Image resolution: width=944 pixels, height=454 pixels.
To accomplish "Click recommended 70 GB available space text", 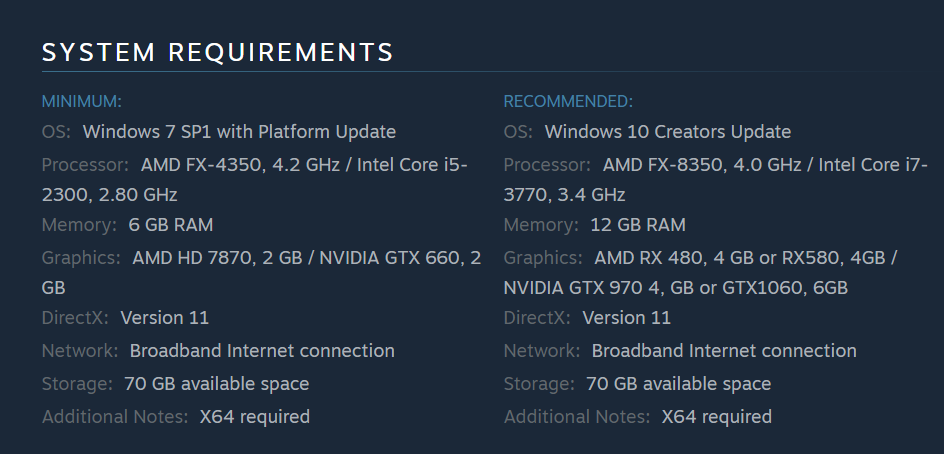I will 678,384.
